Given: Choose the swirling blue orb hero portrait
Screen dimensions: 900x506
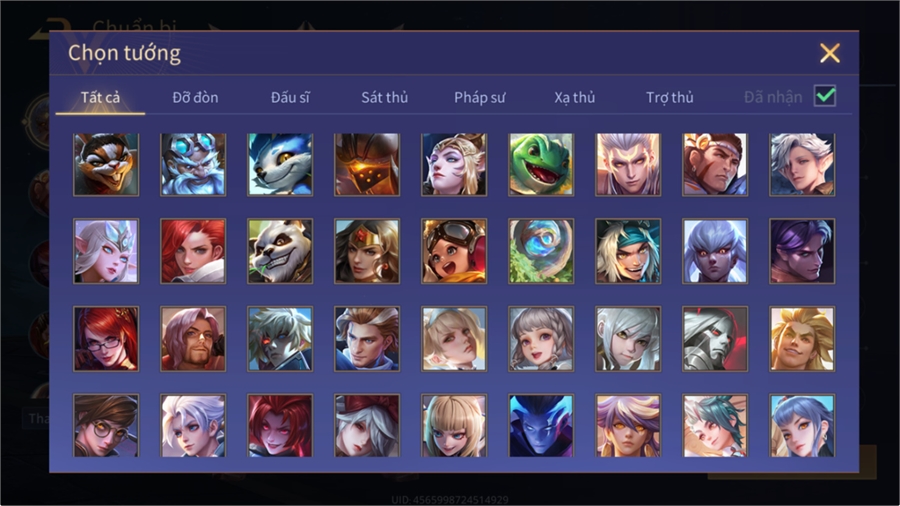Looking at the screenshot, I should pyautogui.click(x=541, y=251).
